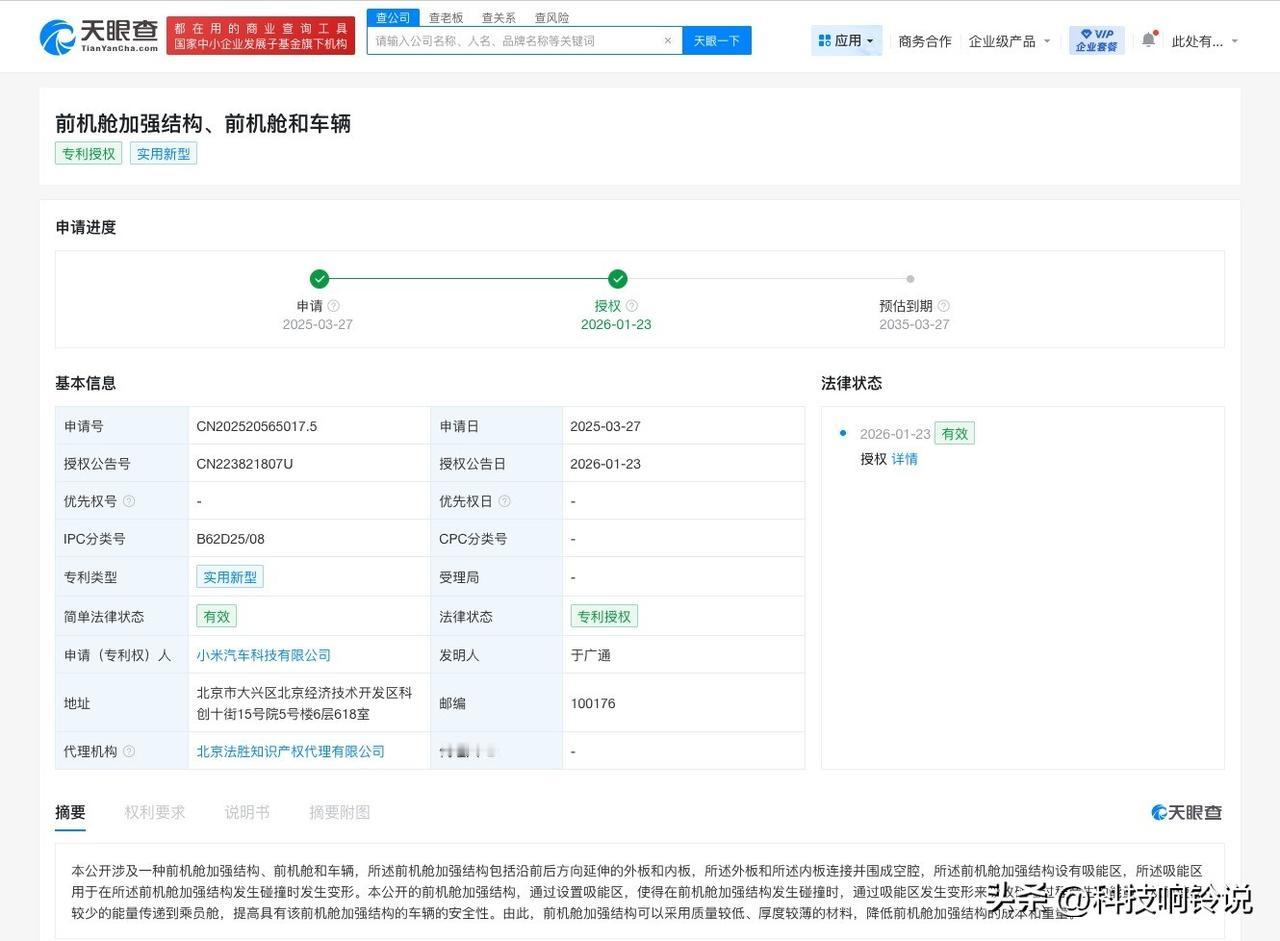Click the 天眼查 watermark icon above the abstract
This screenshot has width=1280, height=941.
pos(1159,813)
